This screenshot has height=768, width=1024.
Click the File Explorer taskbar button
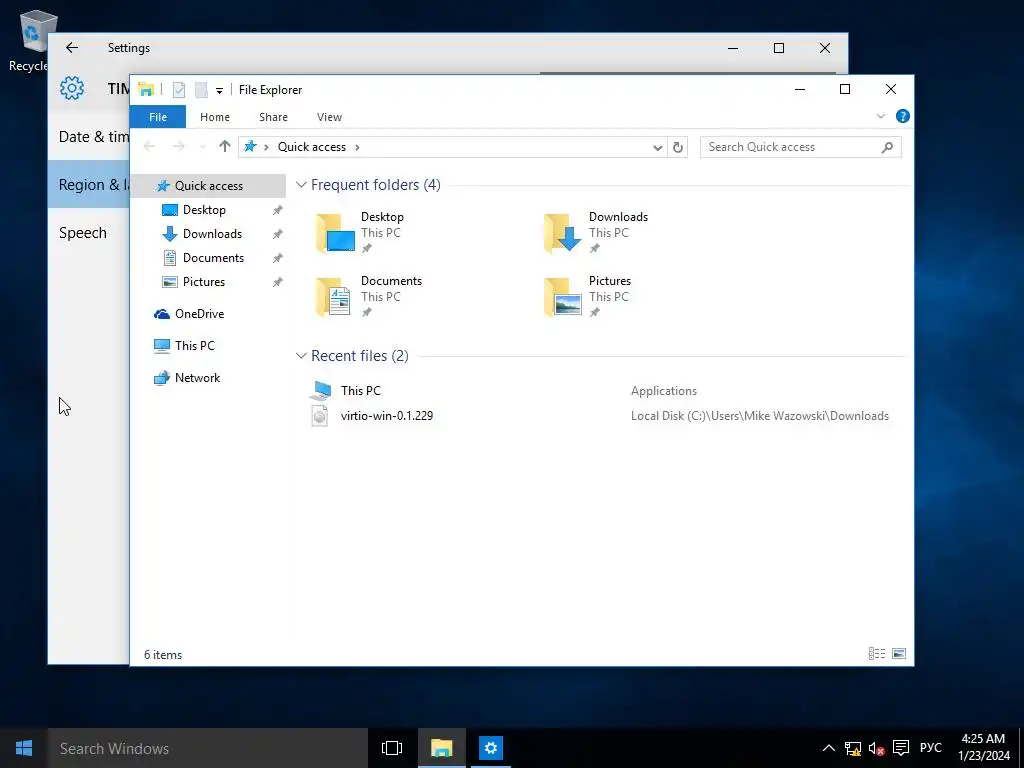point(441,748)
